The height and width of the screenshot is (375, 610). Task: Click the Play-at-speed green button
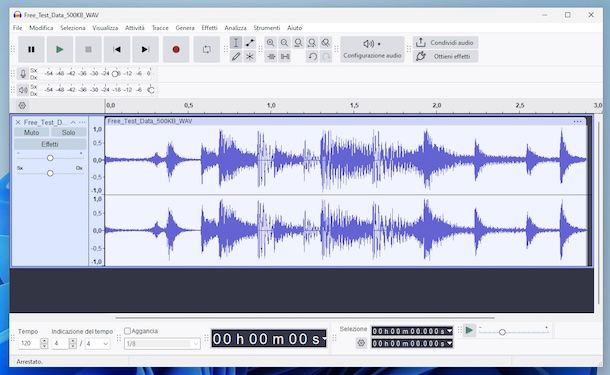[469, 331]
